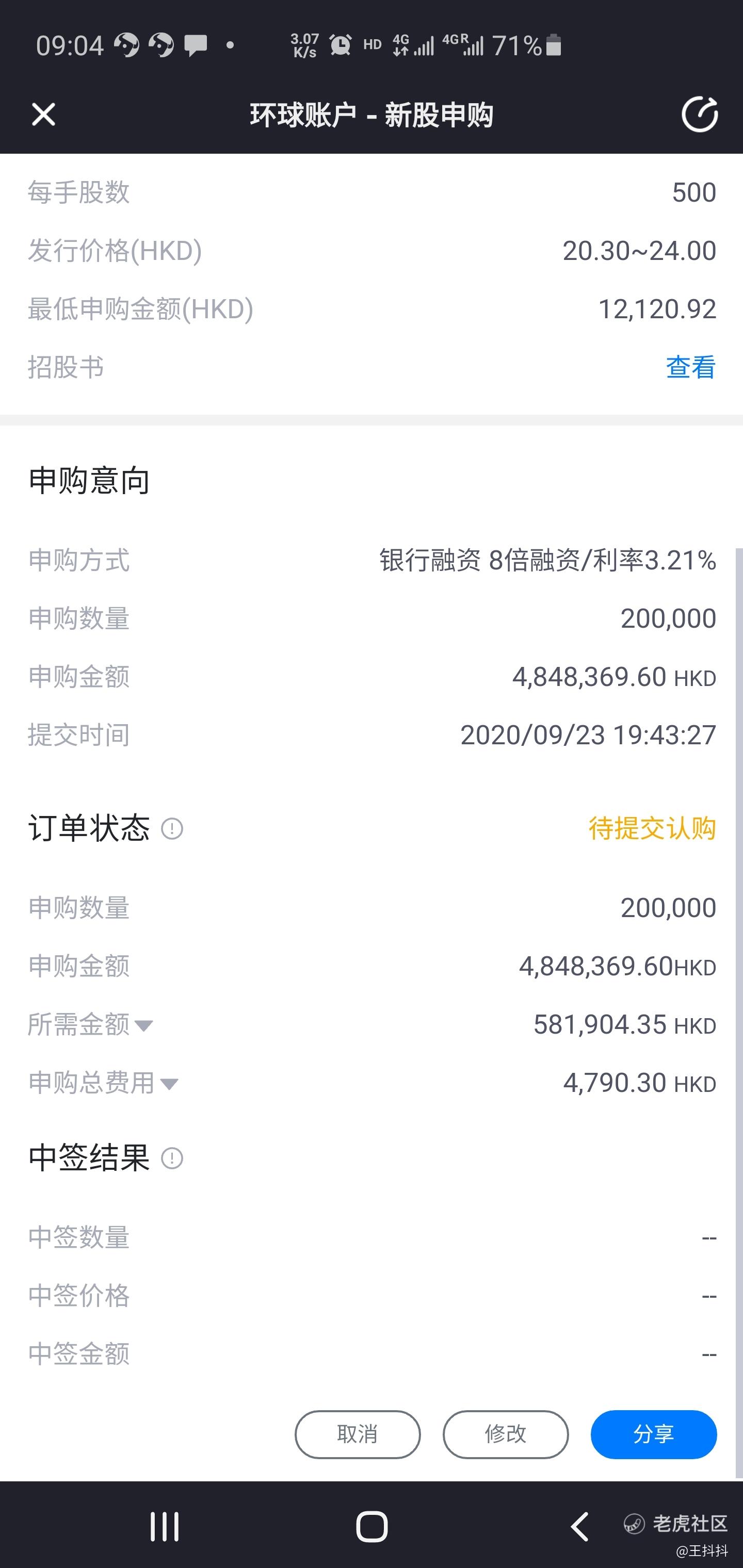Close the 新股申购 page with X icon
Viewport: 743px width, 1568px height.
click(x=43, y=115)
